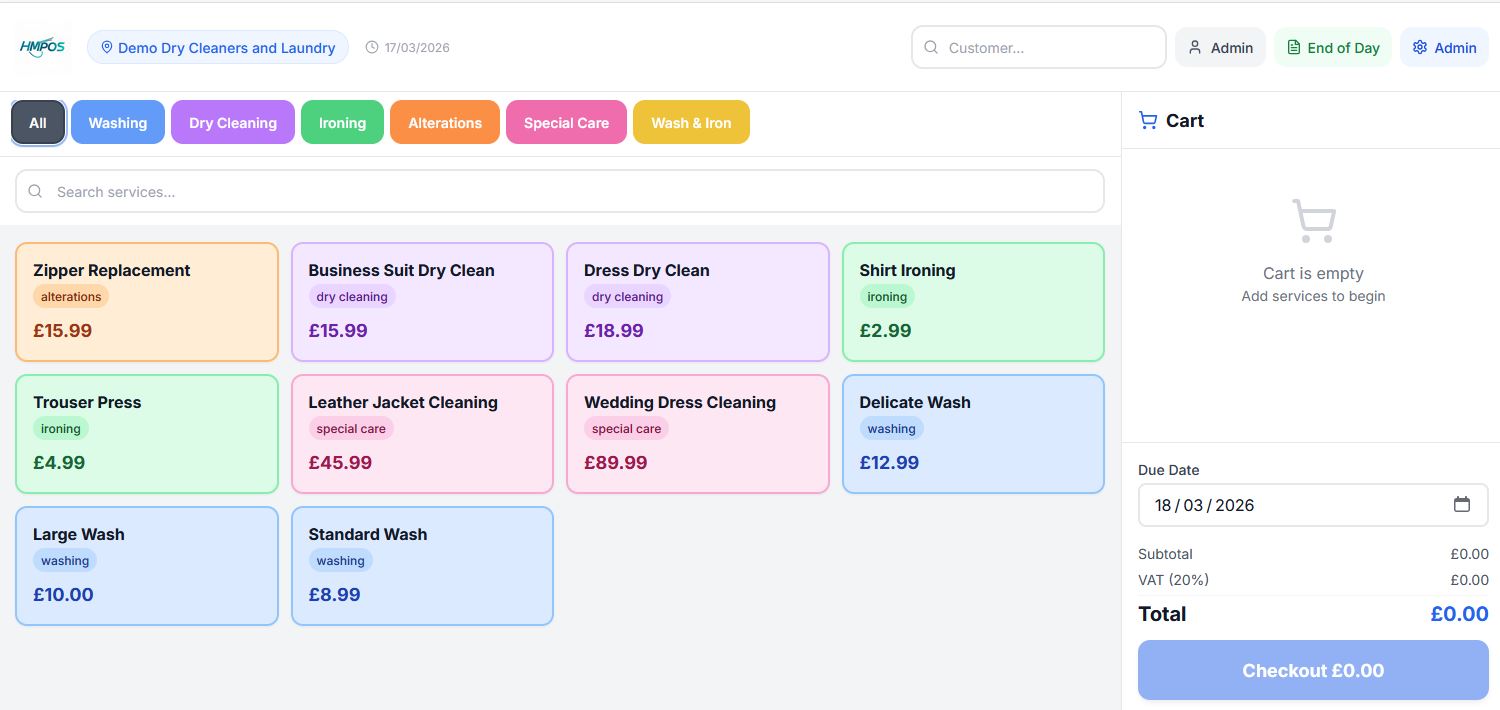This screenshot has height=710, width=1500.
Task: Add Large Wash to the cart
Action: pyautogui.click(x=147, y=566)
